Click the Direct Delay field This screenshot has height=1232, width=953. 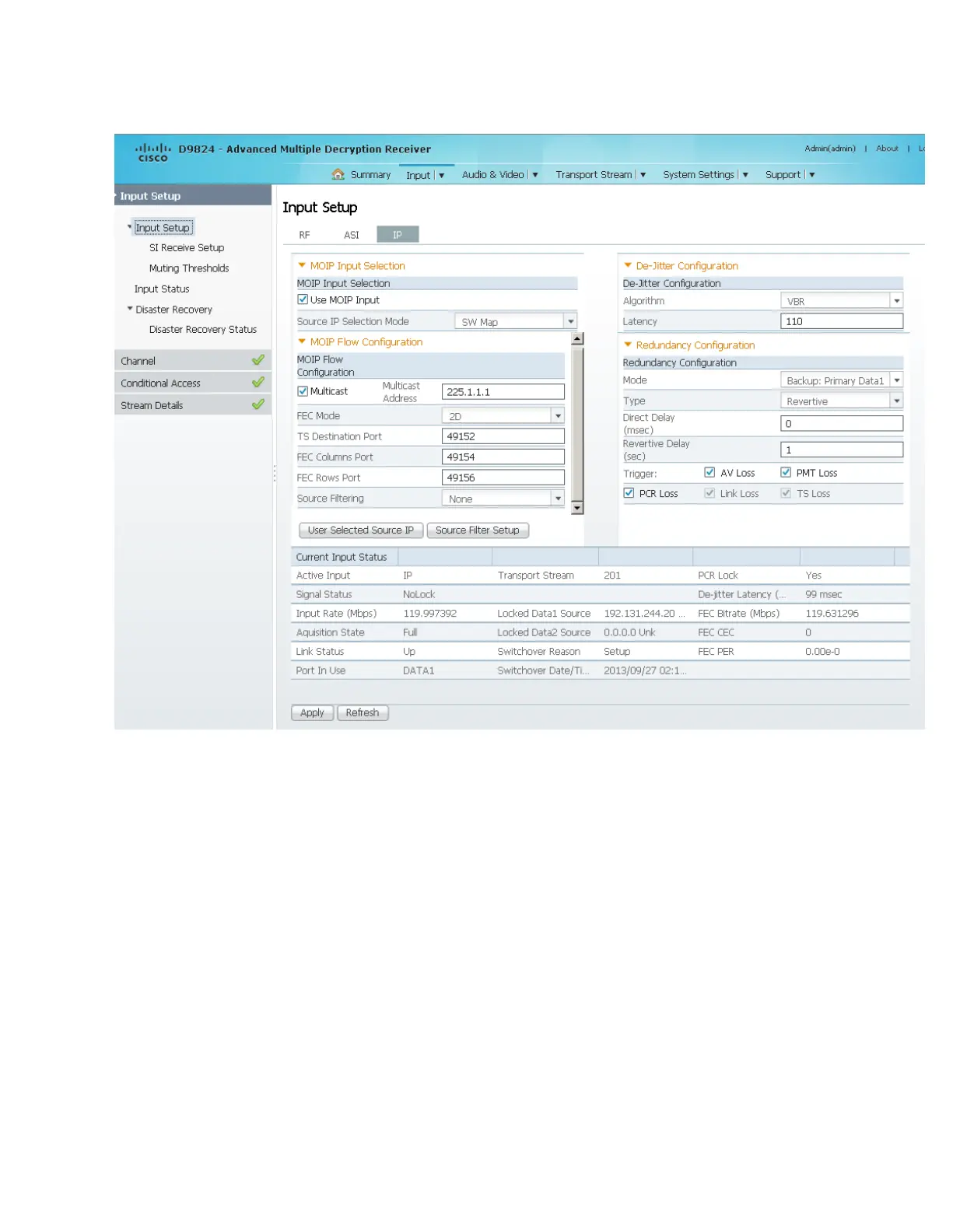[842, 423]
